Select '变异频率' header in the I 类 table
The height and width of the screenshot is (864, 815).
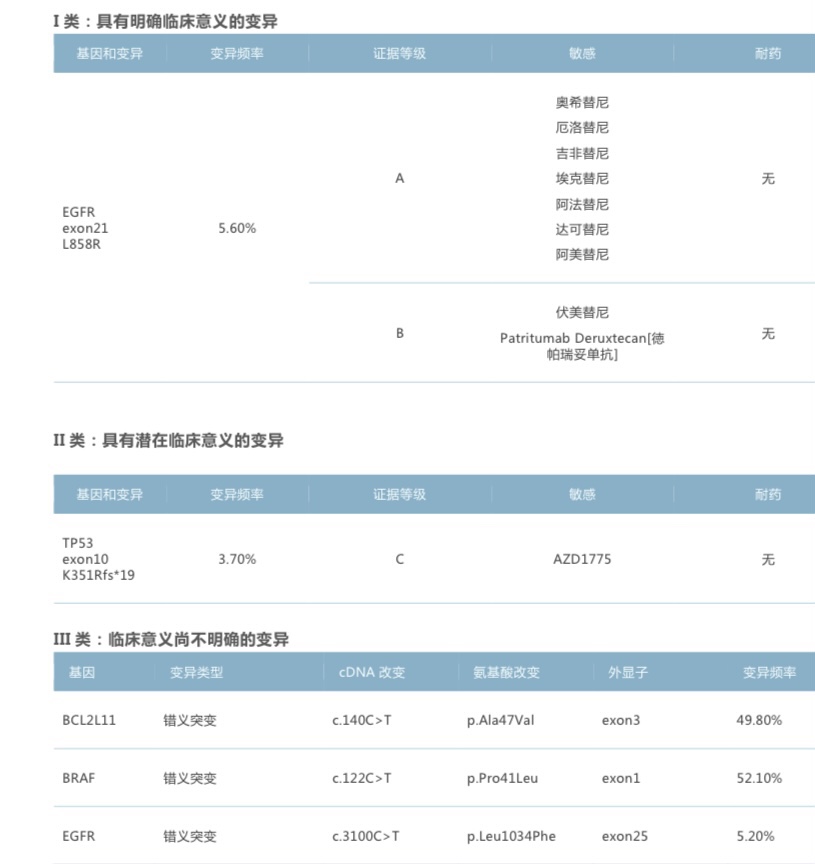click(237, 53)
